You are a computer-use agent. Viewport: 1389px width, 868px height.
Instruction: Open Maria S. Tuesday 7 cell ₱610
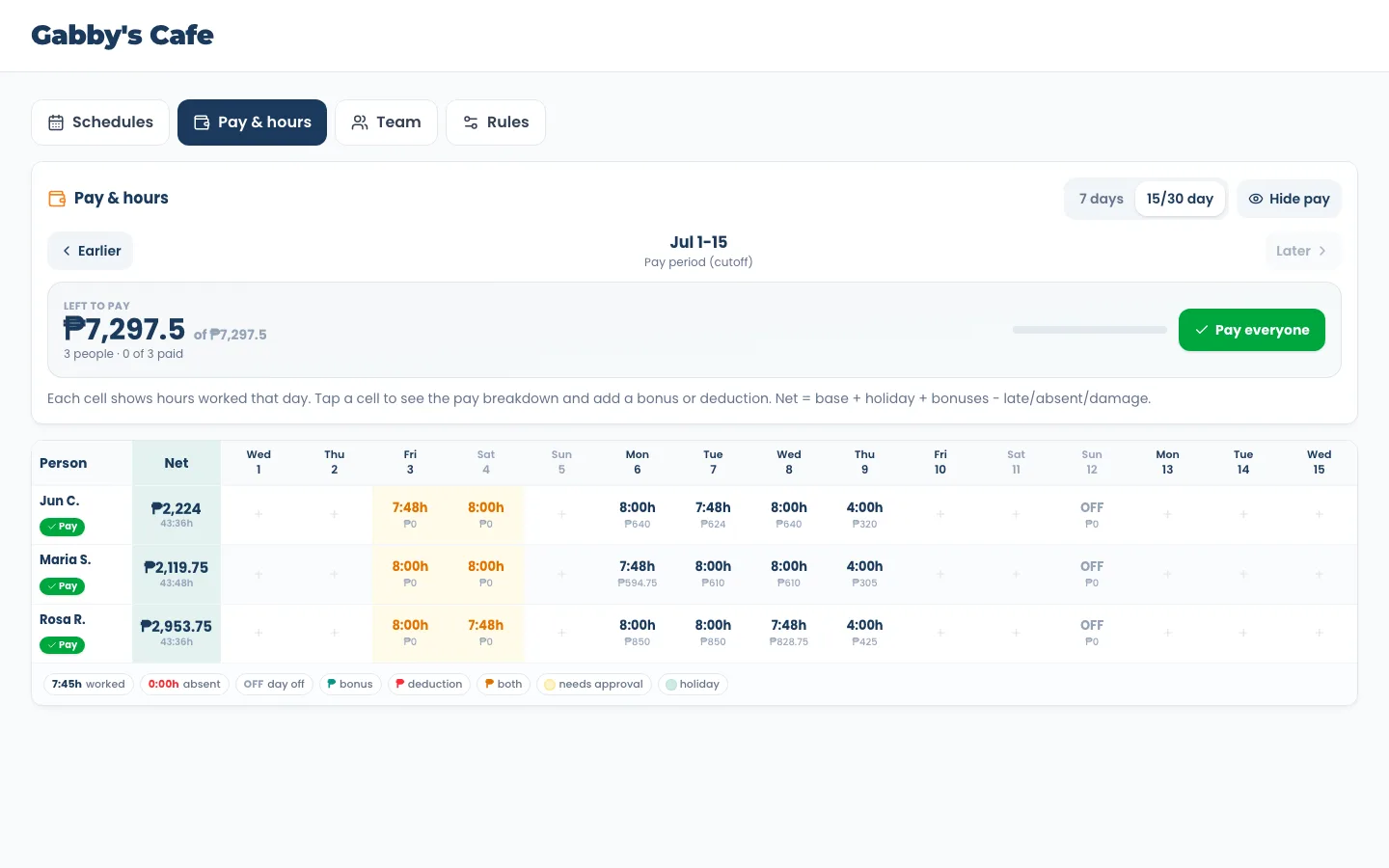[x=713, y=574]
